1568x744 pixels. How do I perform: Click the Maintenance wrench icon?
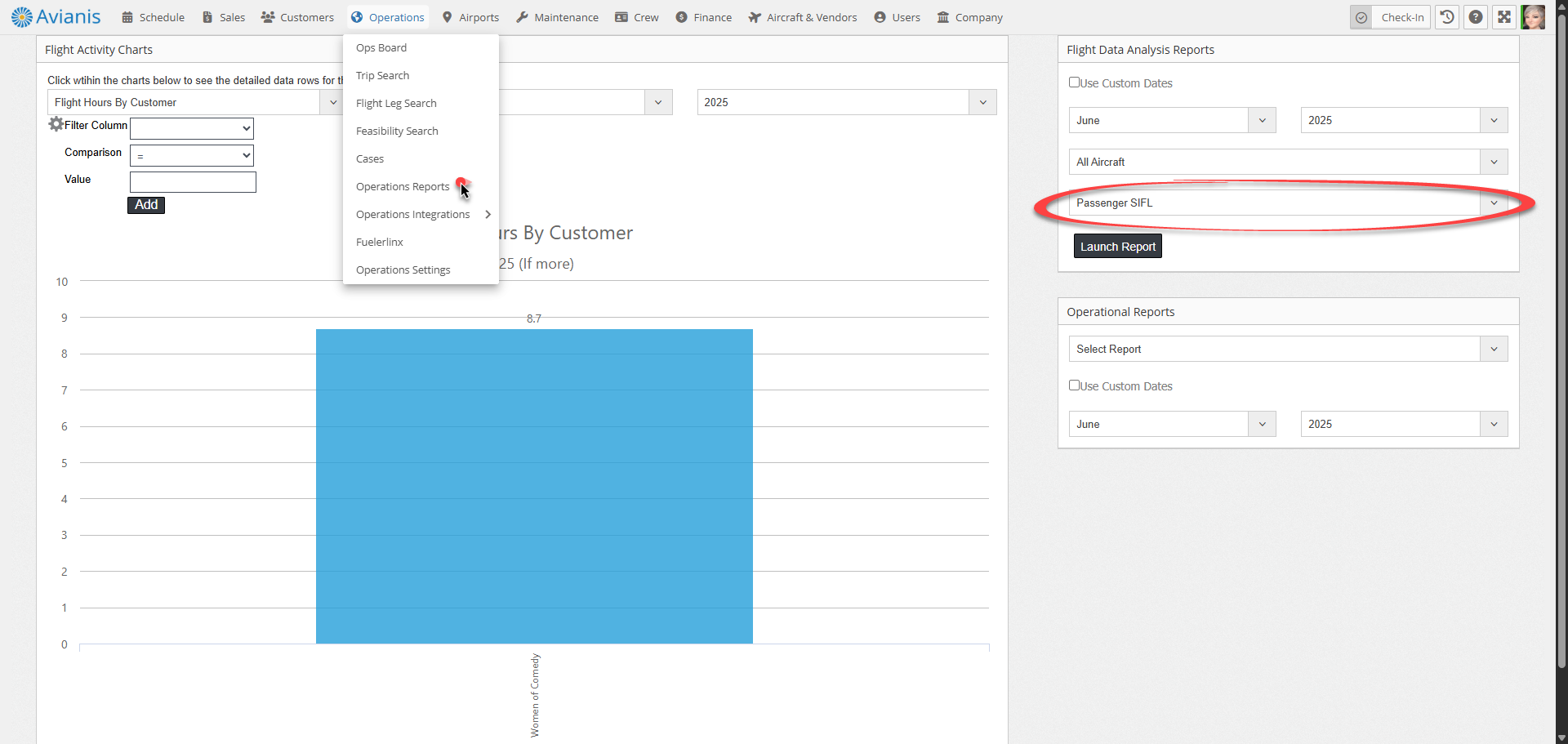point(522,17)
